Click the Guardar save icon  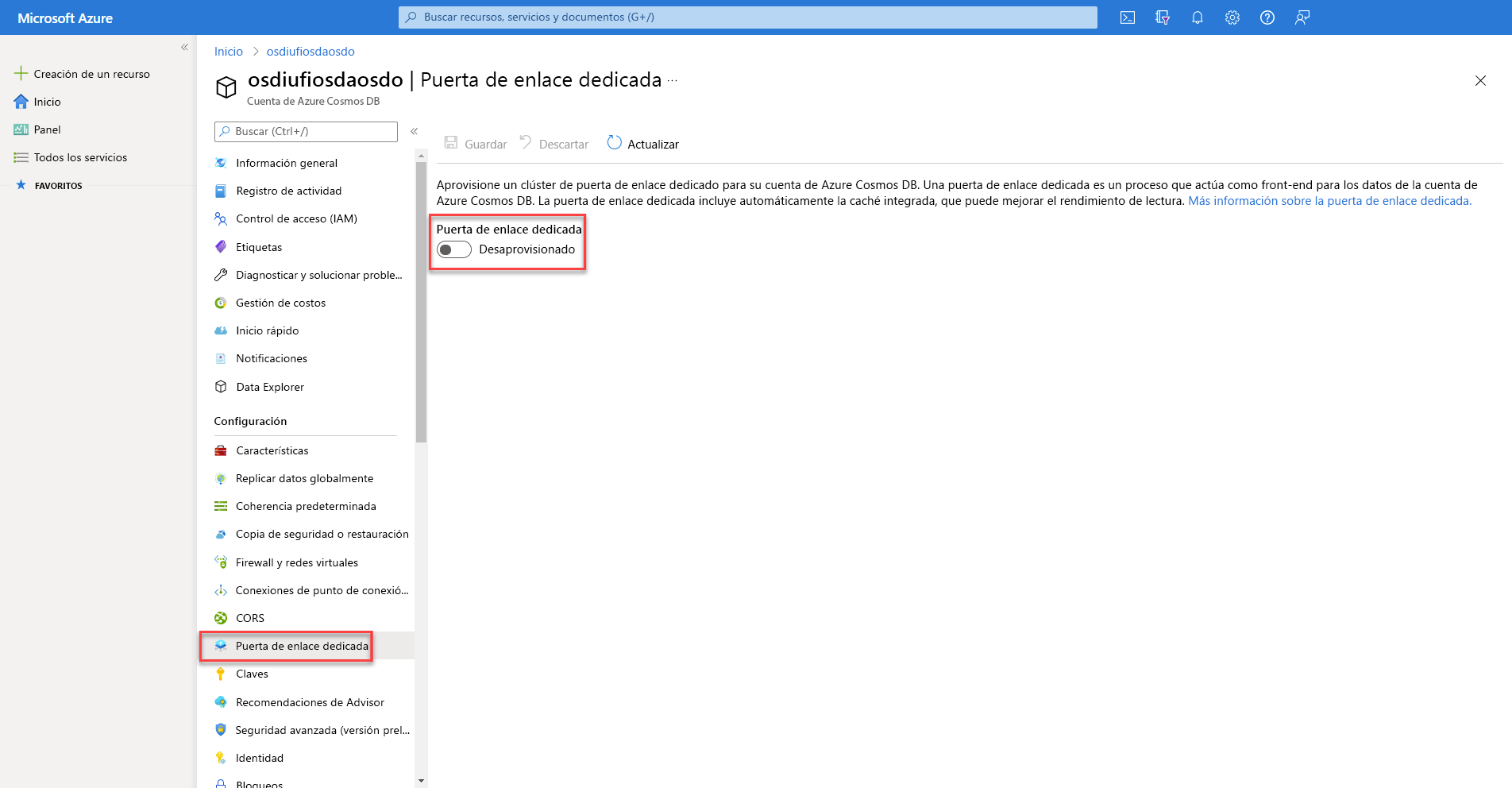pos(451,143)
